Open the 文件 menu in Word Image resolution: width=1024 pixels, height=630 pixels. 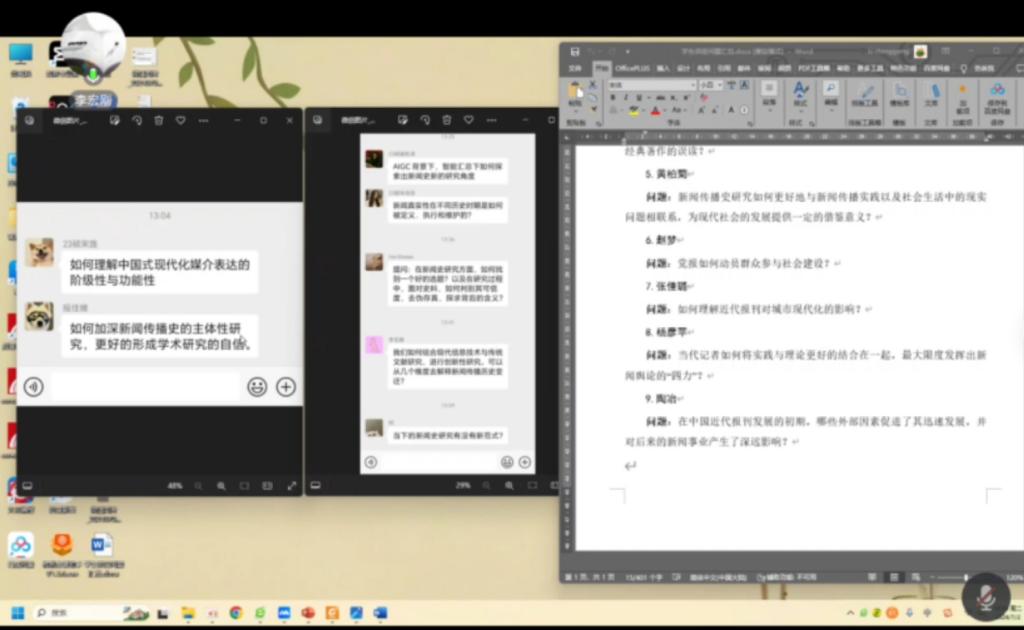click(x=575, y=68)
